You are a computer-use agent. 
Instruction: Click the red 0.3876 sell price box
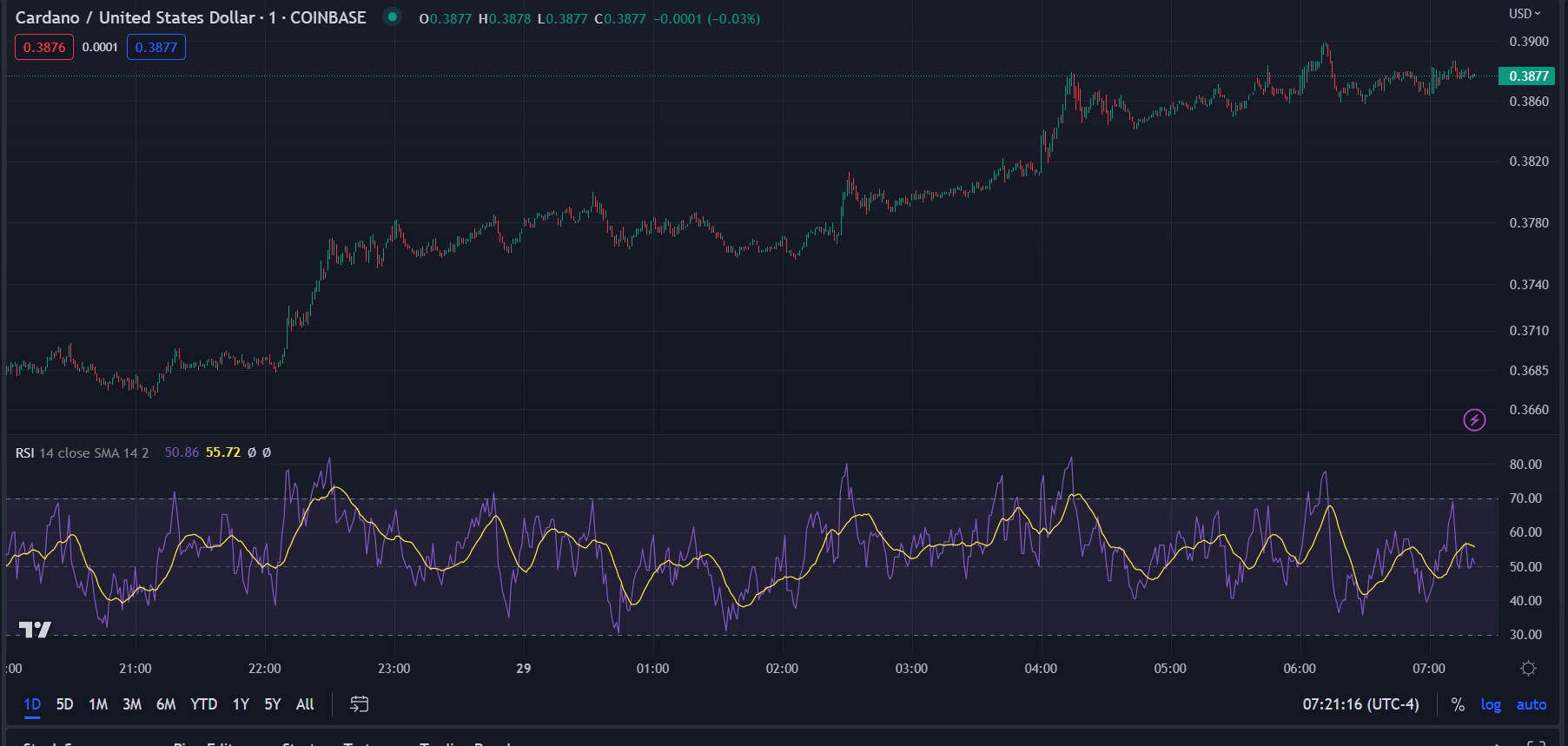44,47
